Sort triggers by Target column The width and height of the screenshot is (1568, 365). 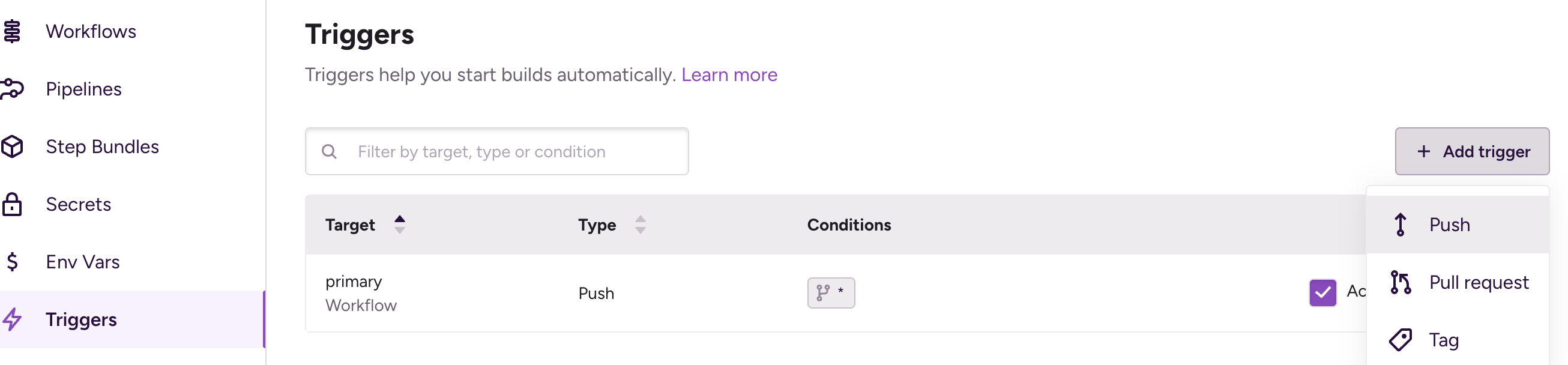pyautogui.click(x=399, y=225)
